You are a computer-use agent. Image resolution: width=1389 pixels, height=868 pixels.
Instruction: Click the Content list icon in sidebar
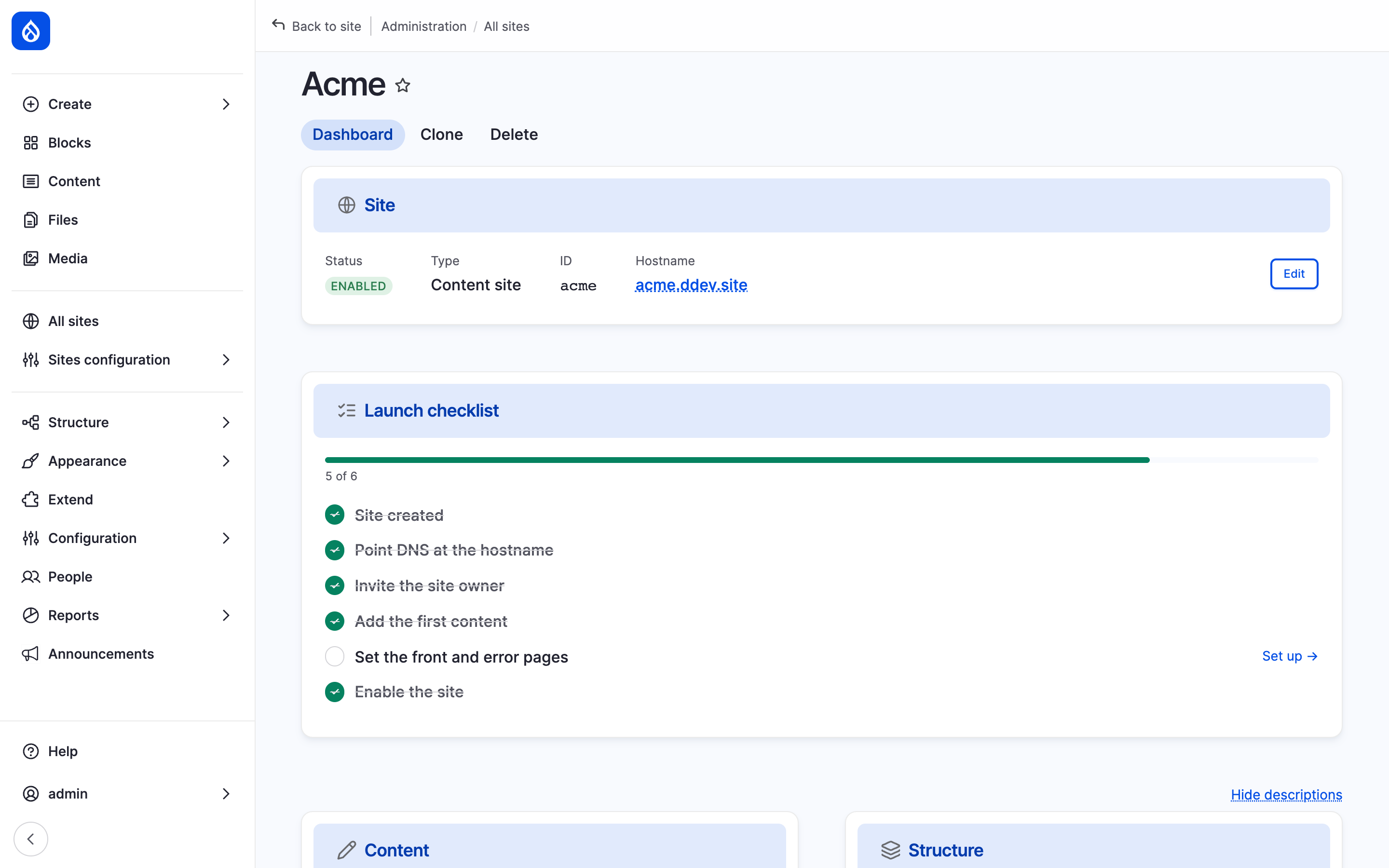click(x=31, y=181)
